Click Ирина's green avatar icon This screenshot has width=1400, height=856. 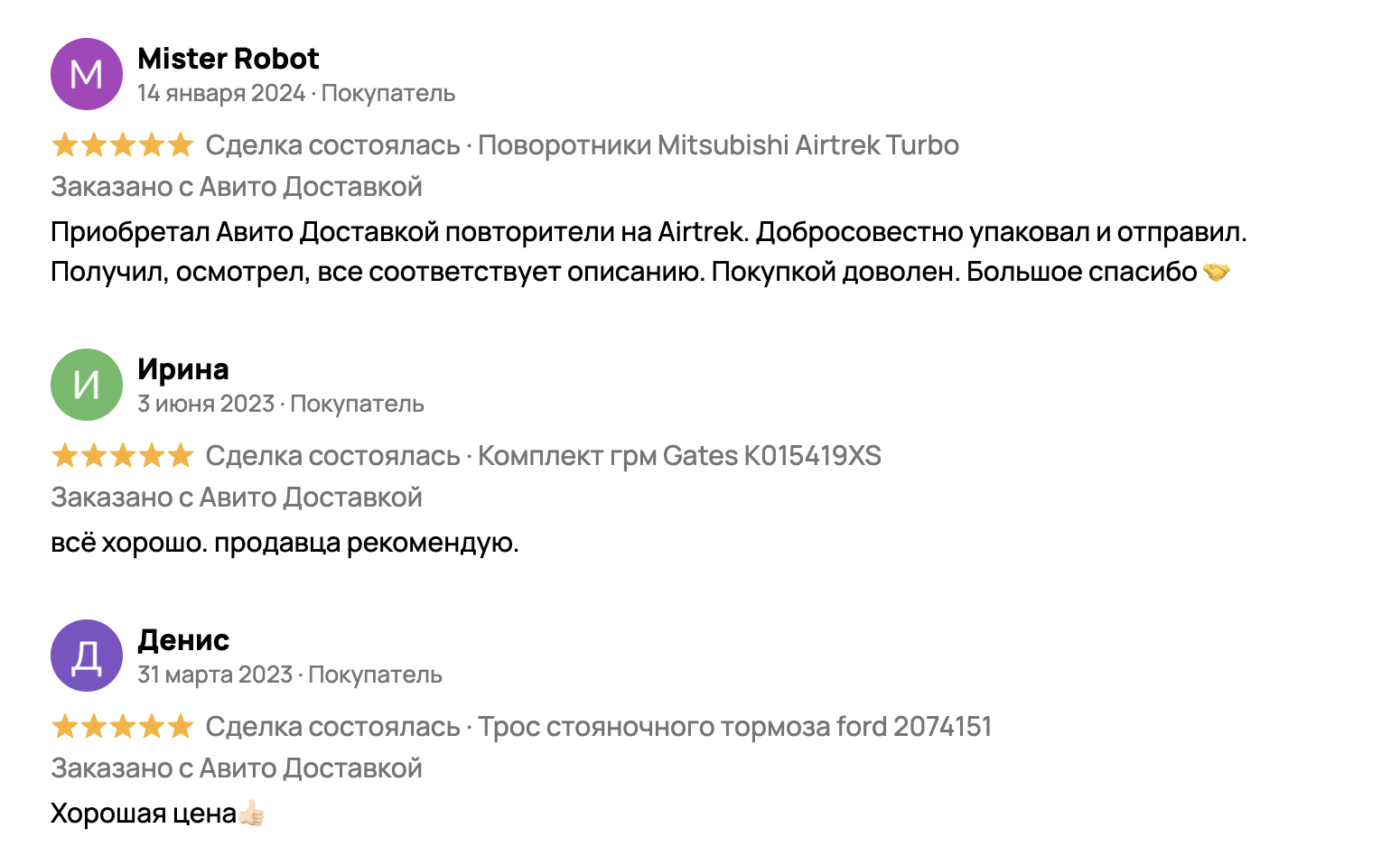[x=87, y=385]
